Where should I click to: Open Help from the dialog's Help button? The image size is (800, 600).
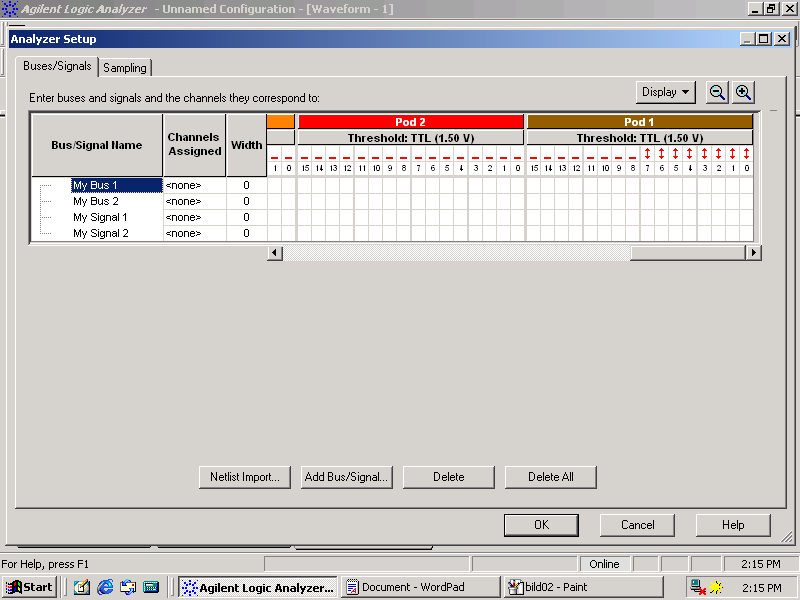point(733,525)
